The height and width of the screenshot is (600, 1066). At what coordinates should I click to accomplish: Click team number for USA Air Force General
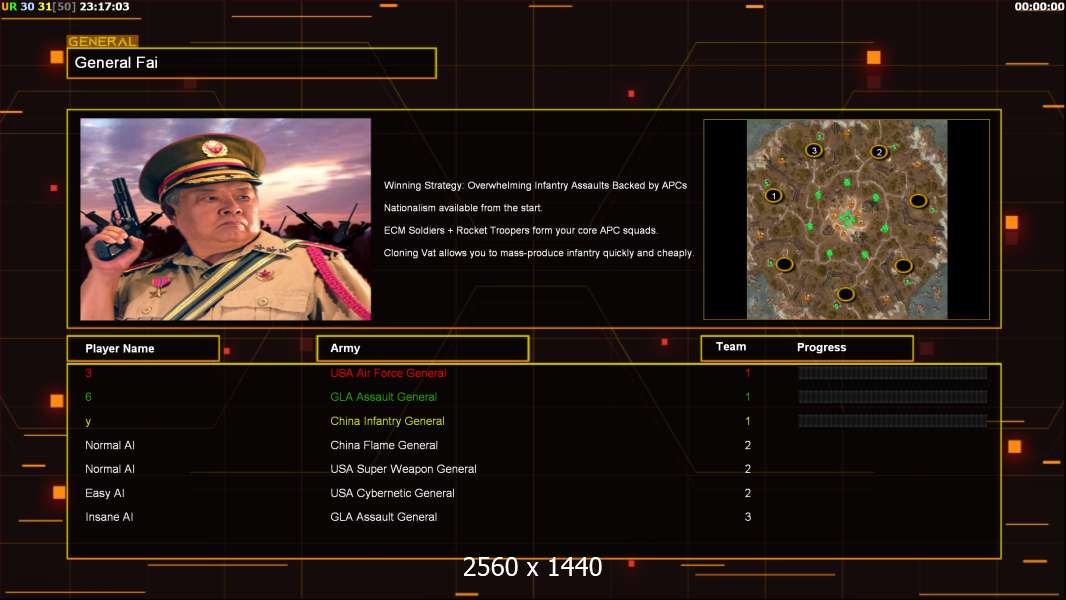pos(748,372)
